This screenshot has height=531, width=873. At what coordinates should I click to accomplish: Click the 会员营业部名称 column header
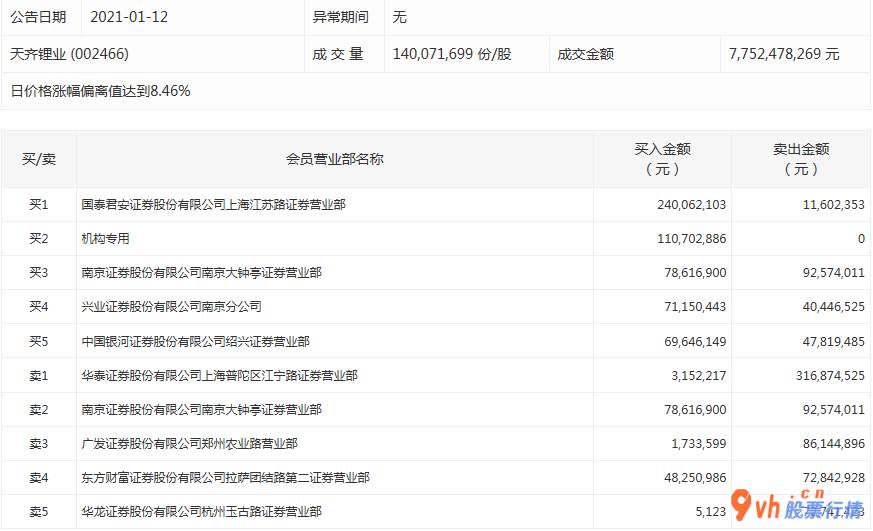(x=335, y=159)
